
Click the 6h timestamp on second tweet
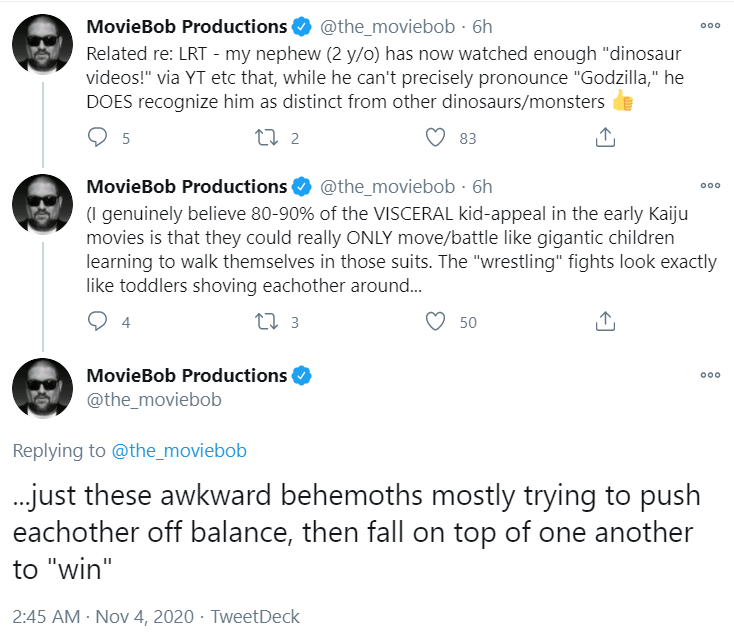pos(482,187)
